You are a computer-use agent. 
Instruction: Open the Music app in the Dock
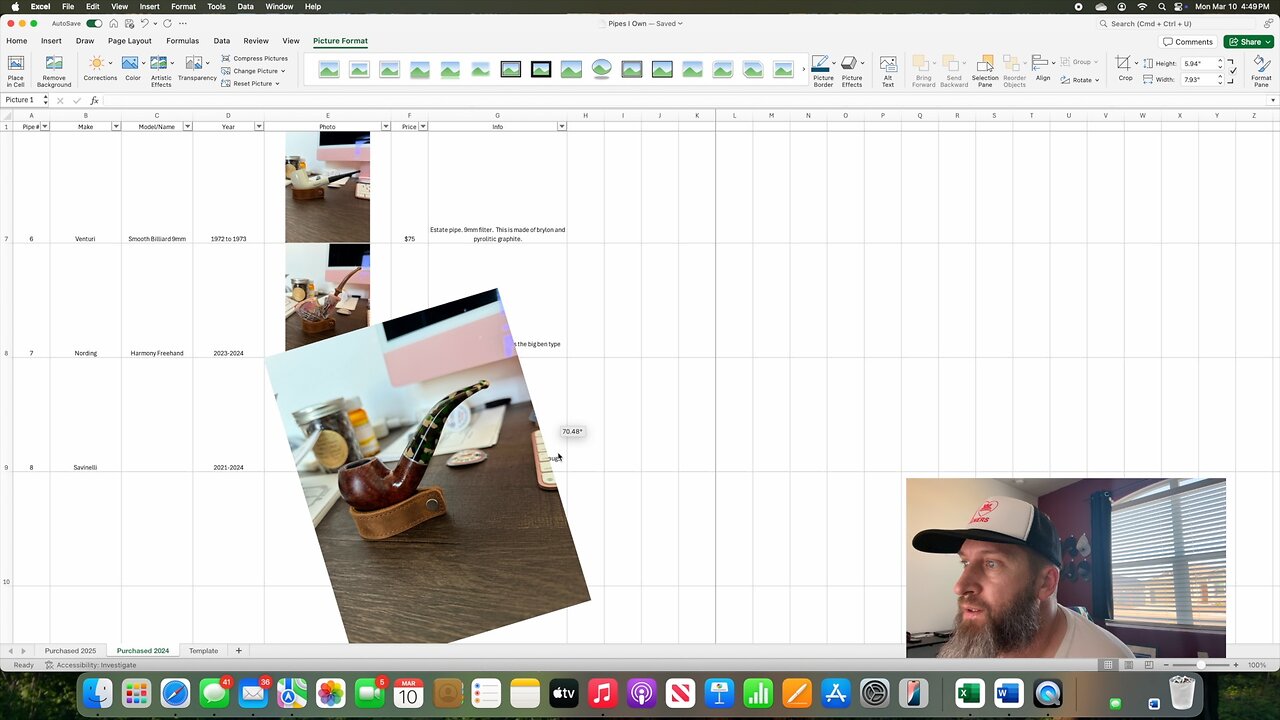point(602,693)
